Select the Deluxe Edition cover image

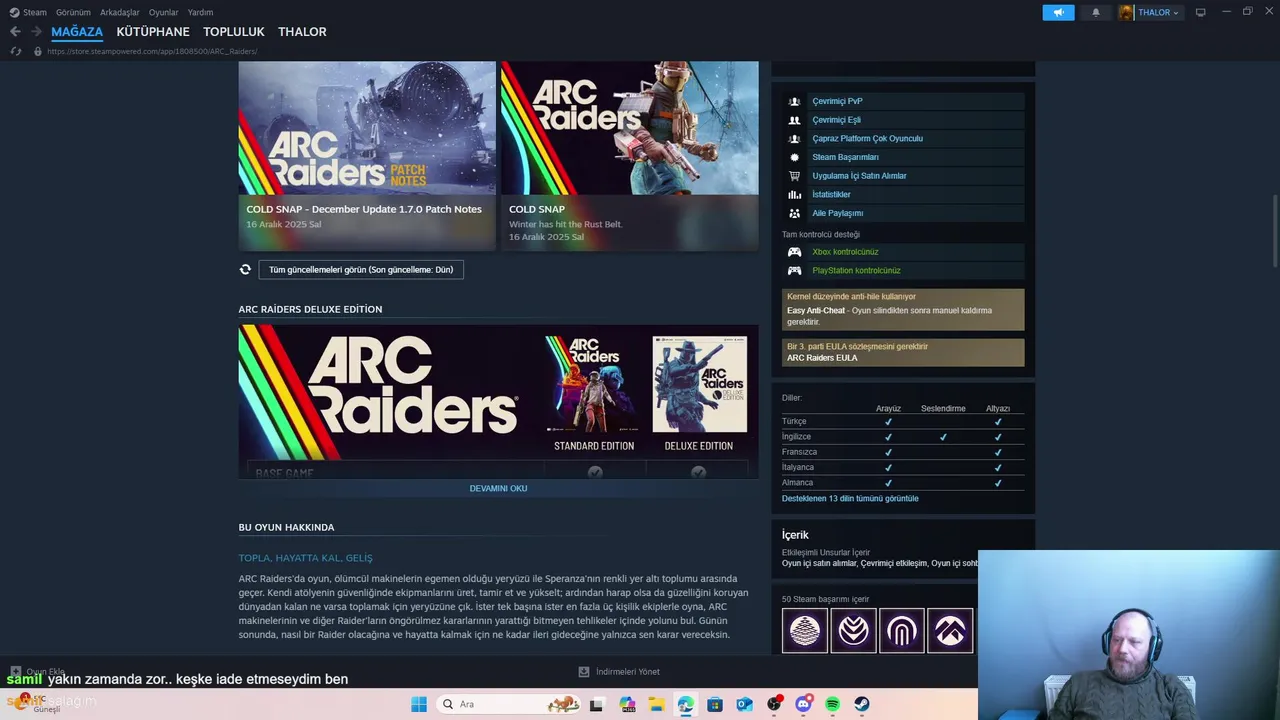click(699, 384)
